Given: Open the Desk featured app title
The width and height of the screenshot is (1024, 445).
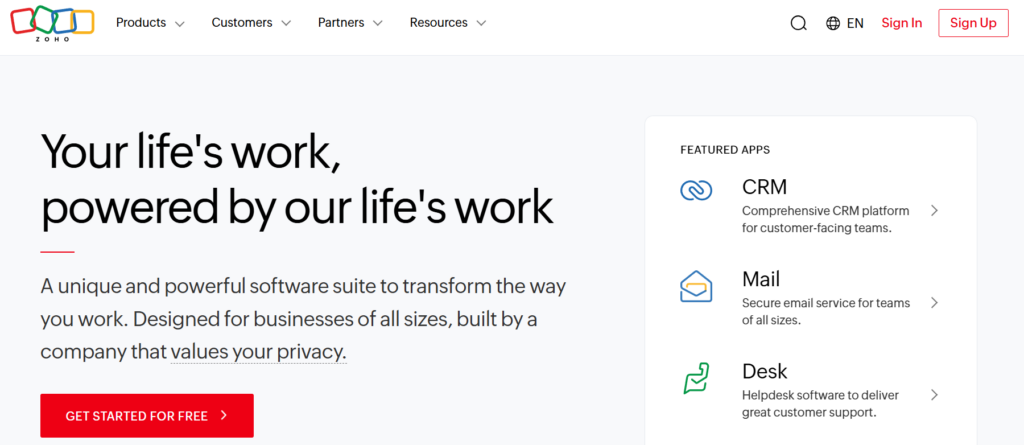Looking at the screenshot, I should tap(765, 371).
